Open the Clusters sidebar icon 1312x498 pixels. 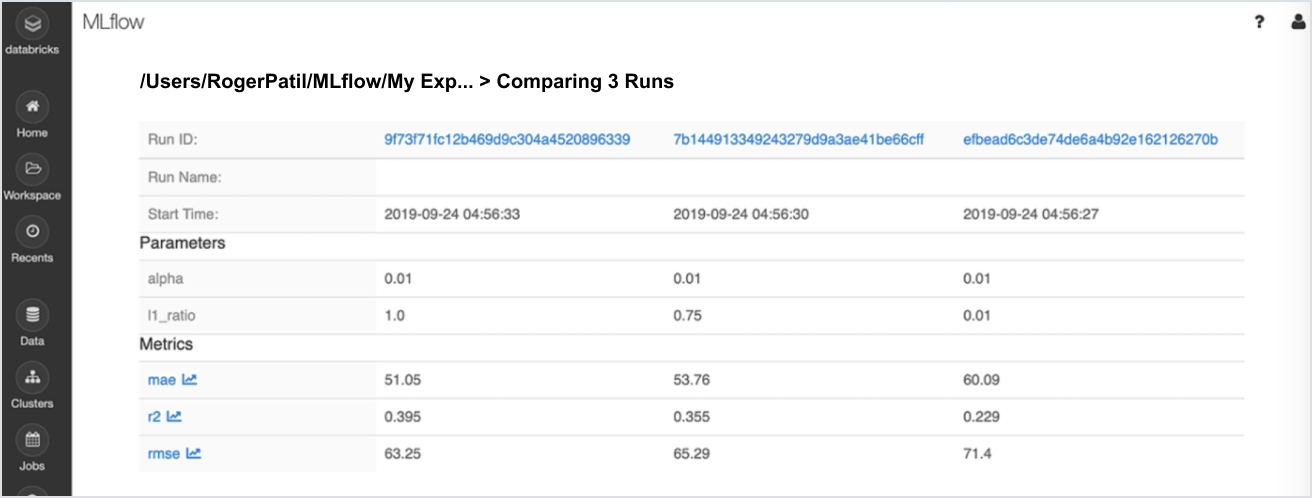pyautogui.click(x=32, y=377)
